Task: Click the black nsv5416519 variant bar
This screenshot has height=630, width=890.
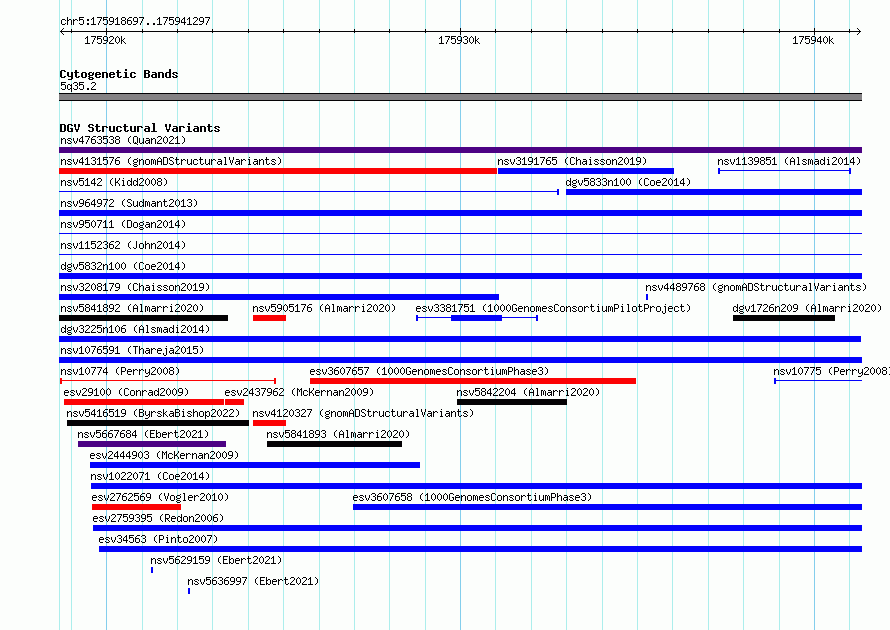Action: click(x=158, y=423)
